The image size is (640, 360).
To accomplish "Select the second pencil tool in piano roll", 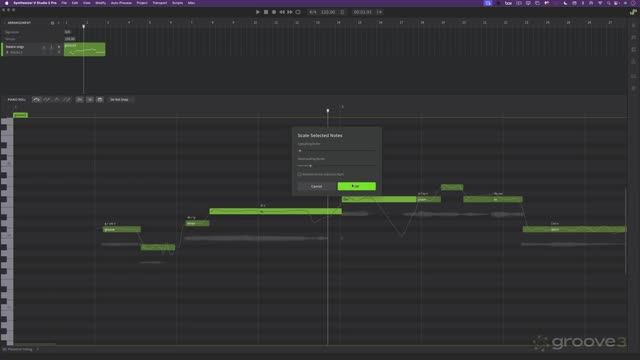I will point(47,100).
